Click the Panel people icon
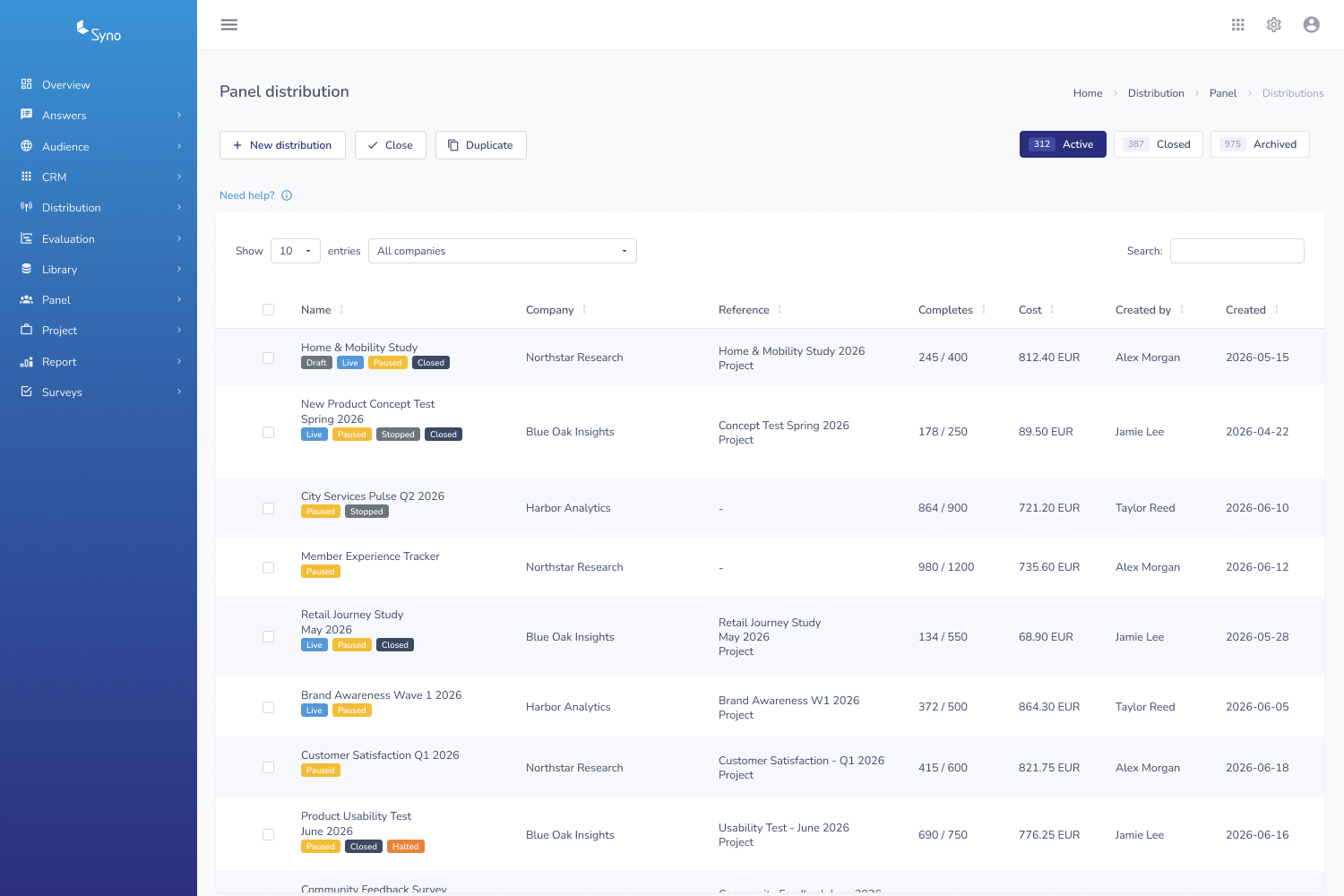The width and height of the screenshot is (1344, 896). [27, 299]
